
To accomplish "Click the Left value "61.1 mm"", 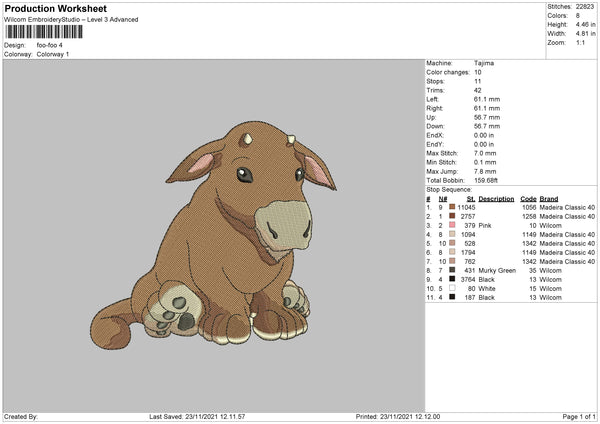I will pos(487,99).
